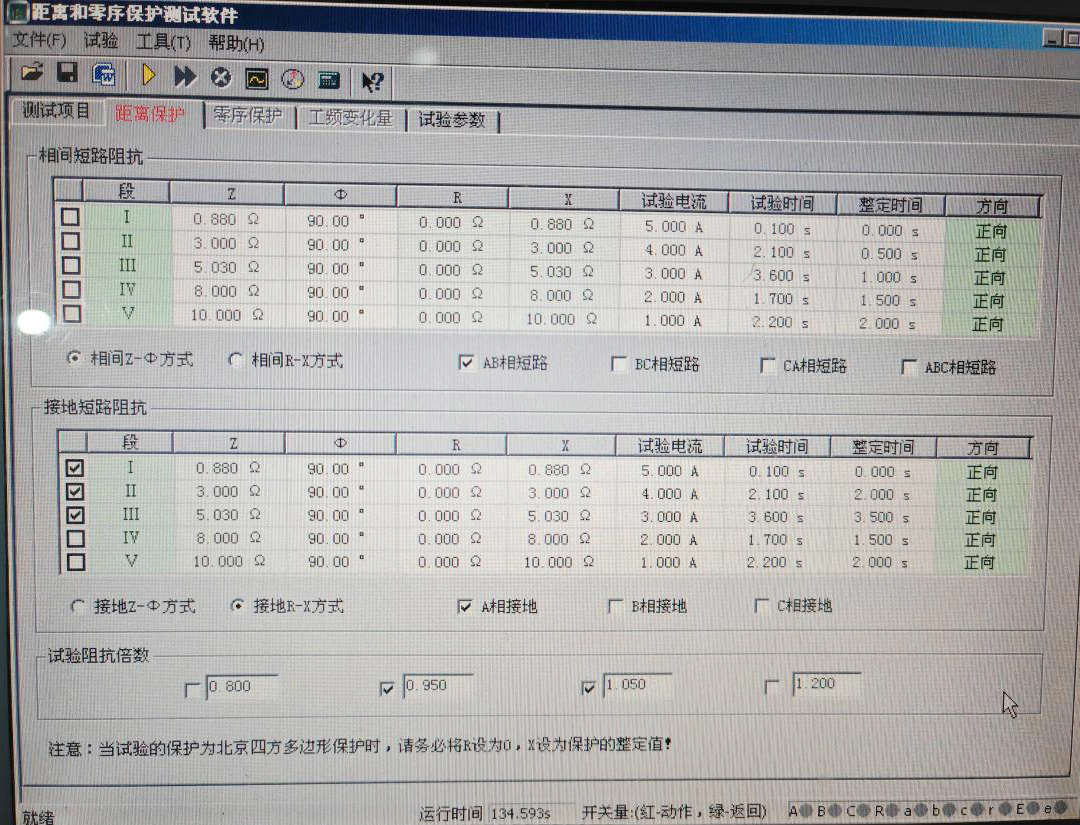Click the open file folder icon
This screenshot has width=1080, height=825.
(x=32, y=74)
